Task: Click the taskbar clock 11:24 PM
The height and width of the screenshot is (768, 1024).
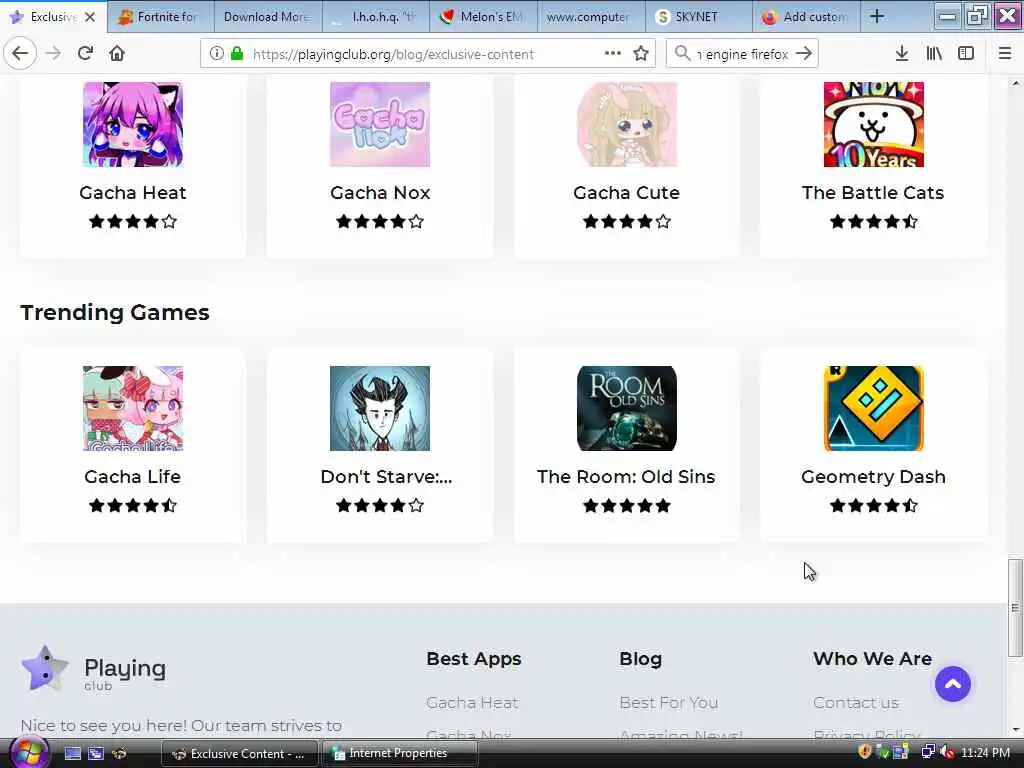Action: (x=985, y=753)
